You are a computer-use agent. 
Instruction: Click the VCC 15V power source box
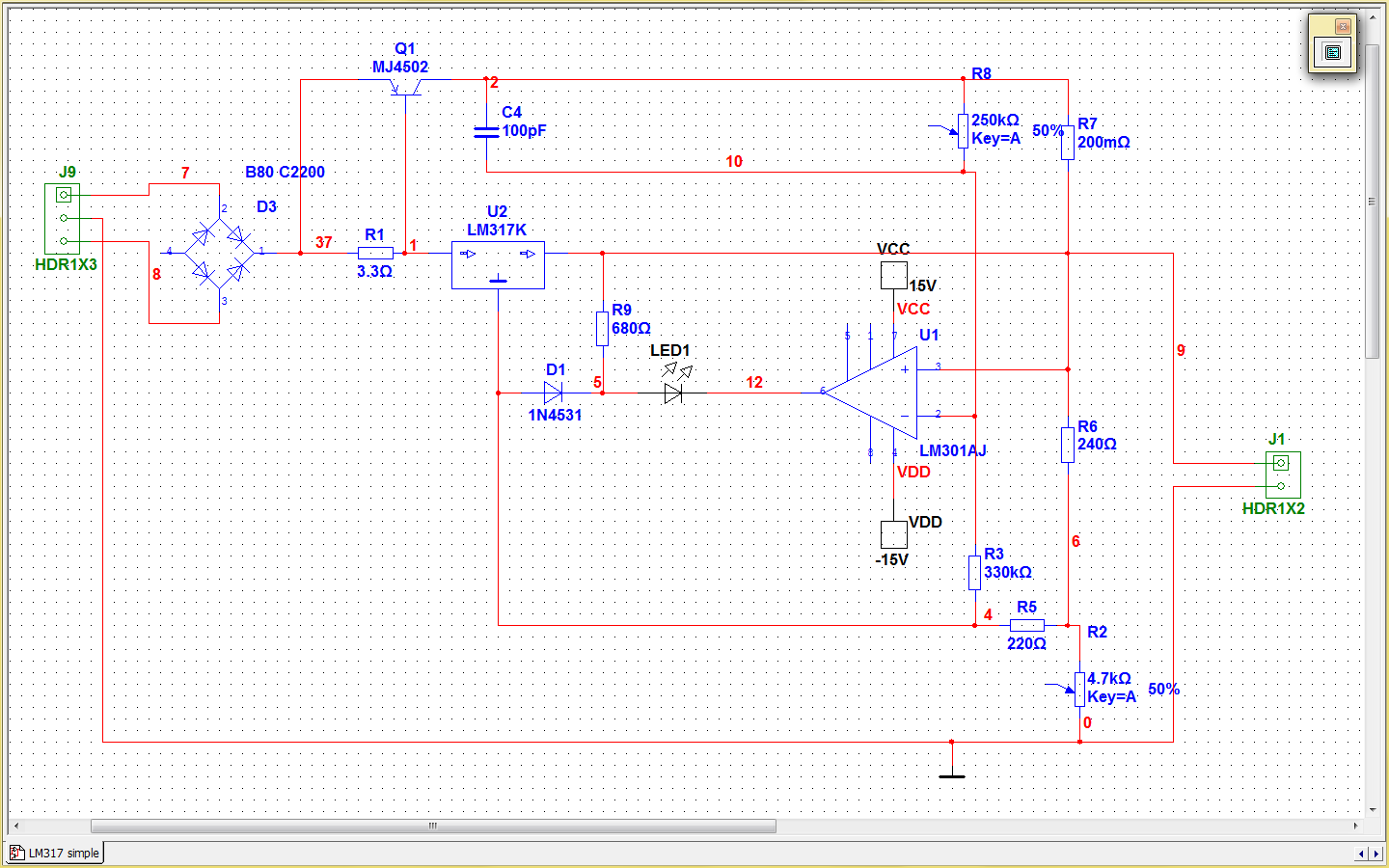(x=893, y=276)
